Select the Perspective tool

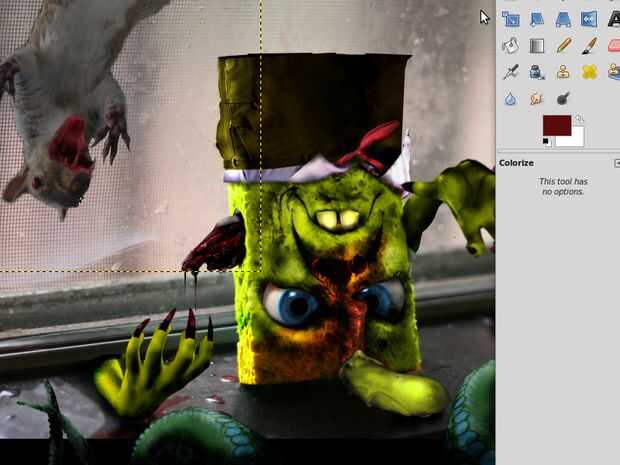point(563,19)
